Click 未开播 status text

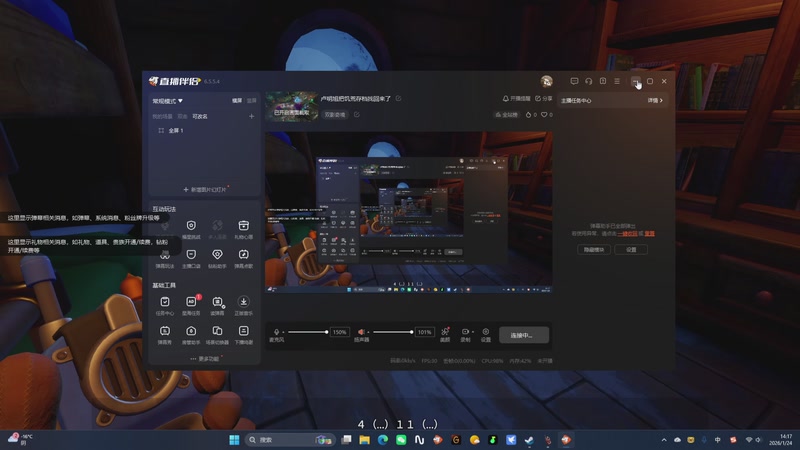(x=545, y=361)
